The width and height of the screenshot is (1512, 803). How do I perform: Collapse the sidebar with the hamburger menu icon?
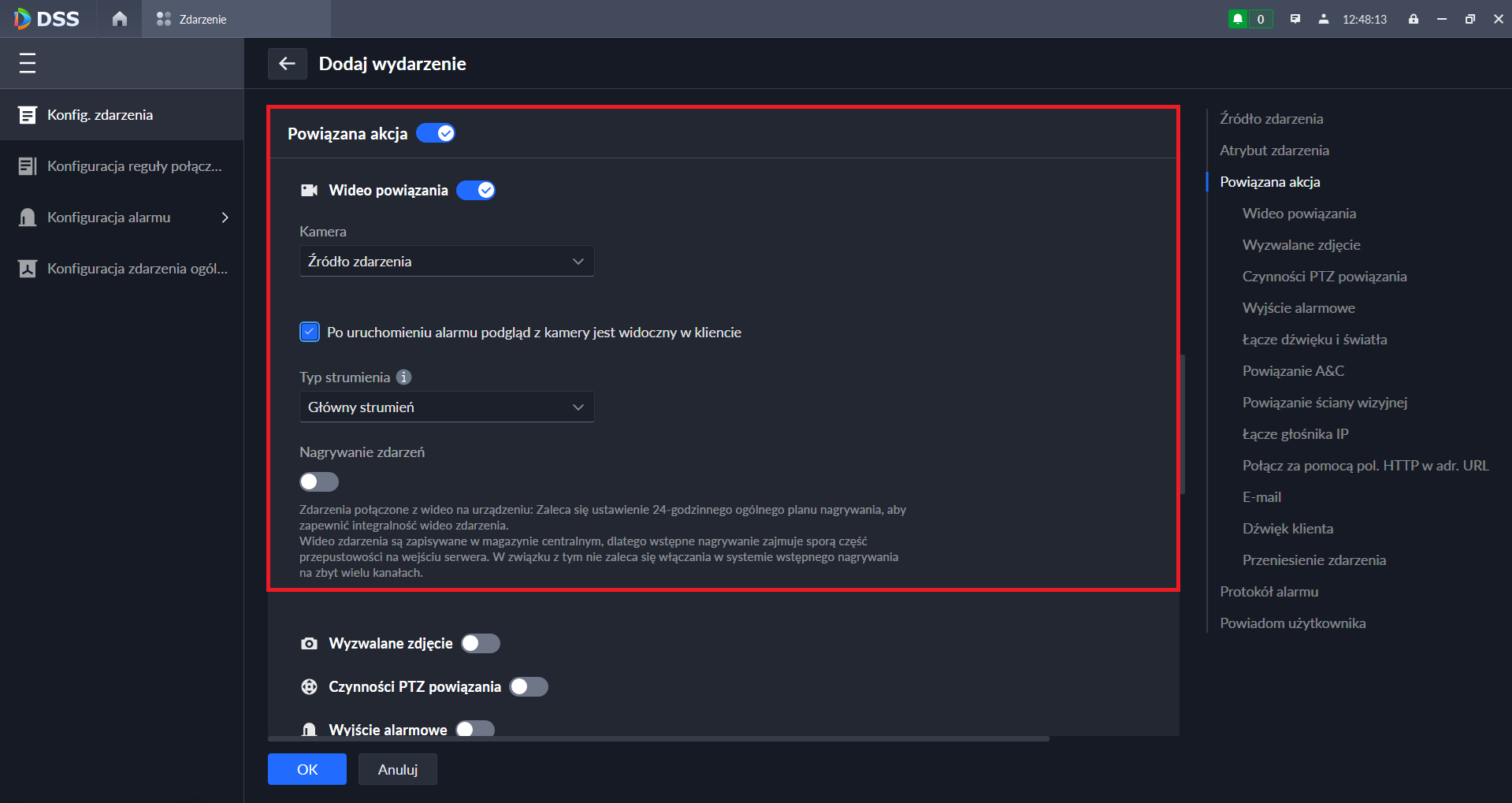28,63
